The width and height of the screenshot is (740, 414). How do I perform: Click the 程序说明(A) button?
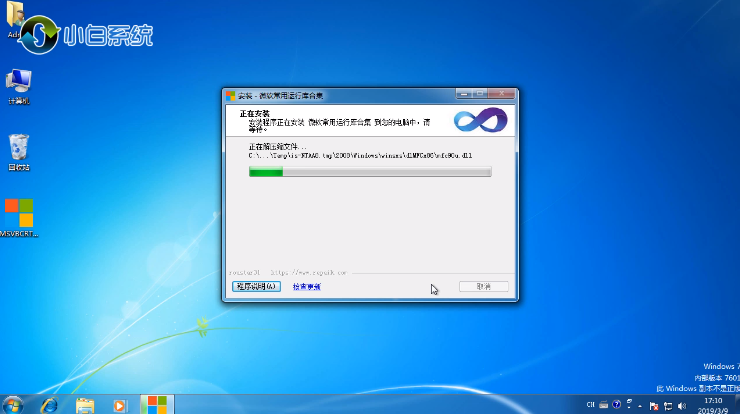click(254, 286)
